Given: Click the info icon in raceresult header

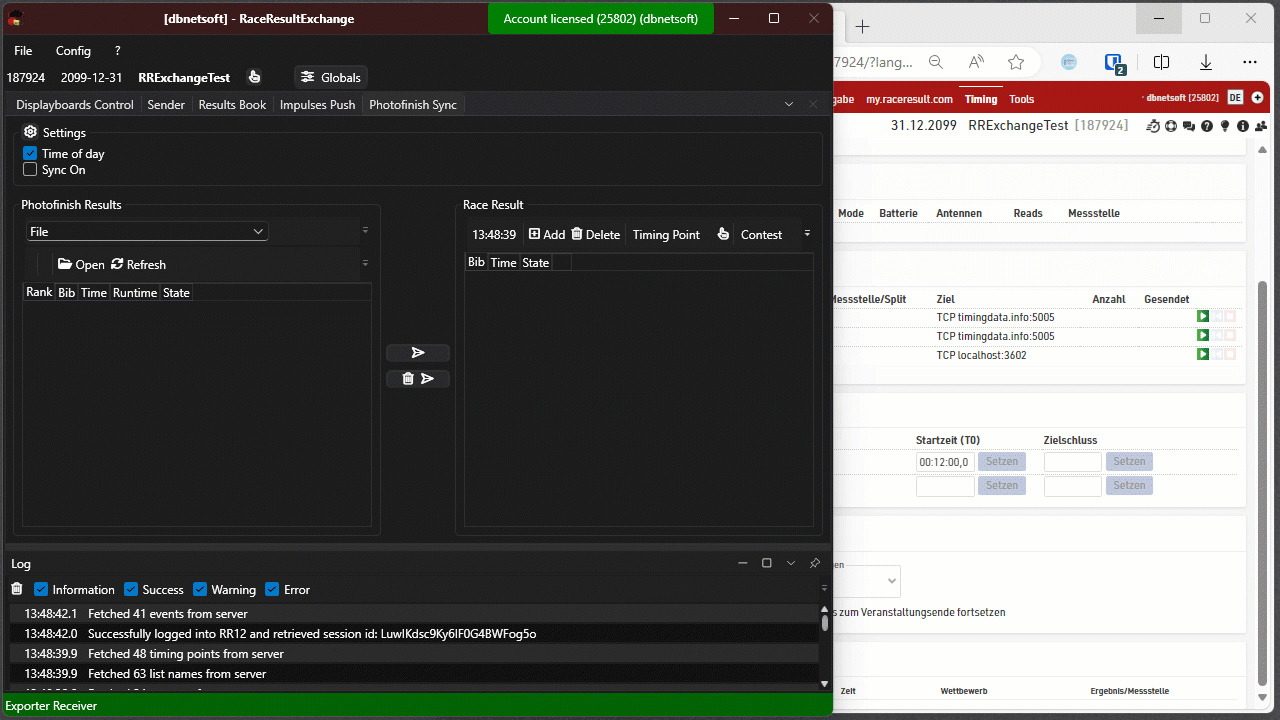Looking at the screenshot, I should [1243, 126].
